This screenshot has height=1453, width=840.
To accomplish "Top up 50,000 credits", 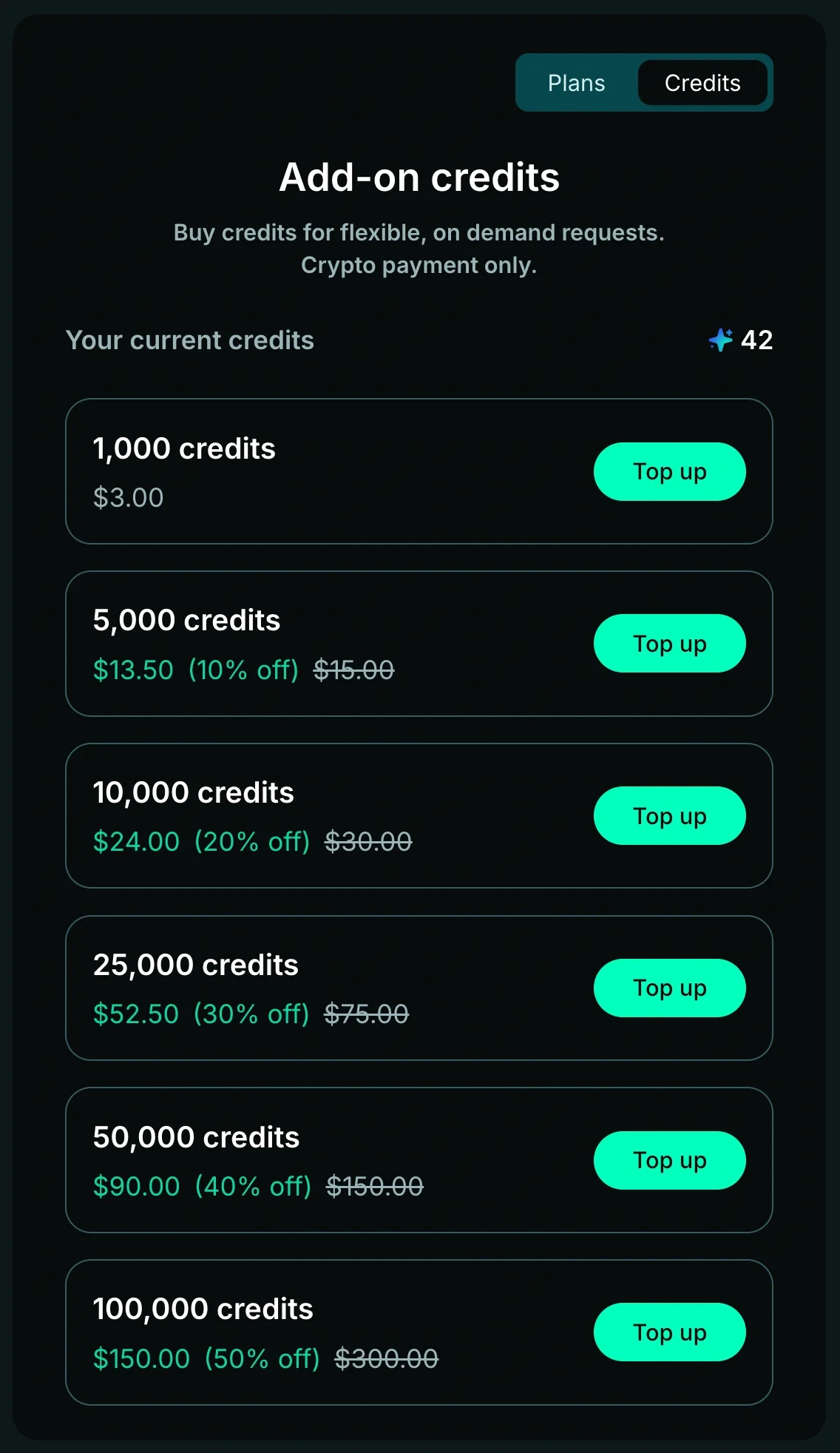I will [x=669, y=1160].
